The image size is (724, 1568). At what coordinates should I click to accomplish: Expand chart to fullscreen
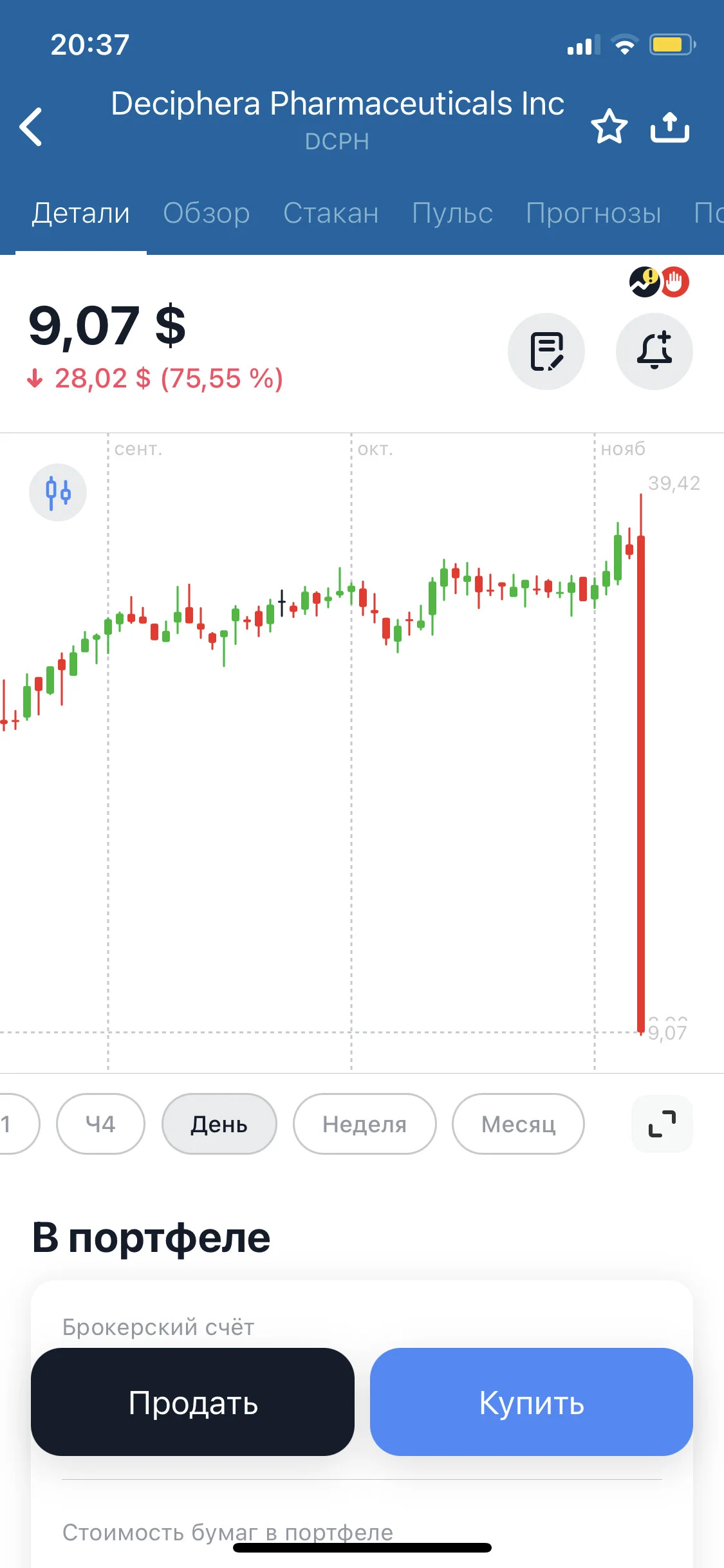tap(662, 1124)
